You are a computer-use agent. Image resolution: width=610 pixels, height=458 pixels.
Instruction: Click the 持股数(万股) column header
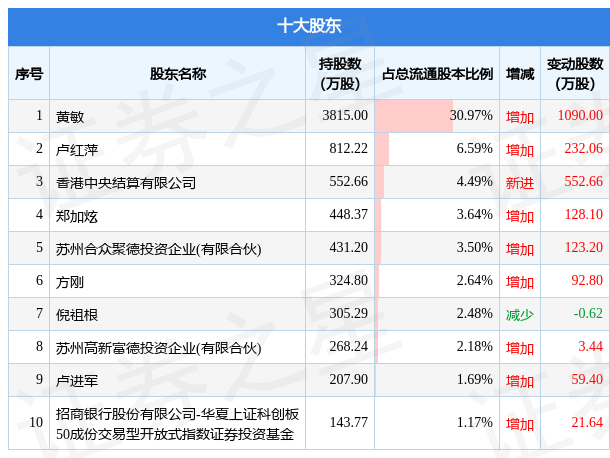(x=340, y=73)
